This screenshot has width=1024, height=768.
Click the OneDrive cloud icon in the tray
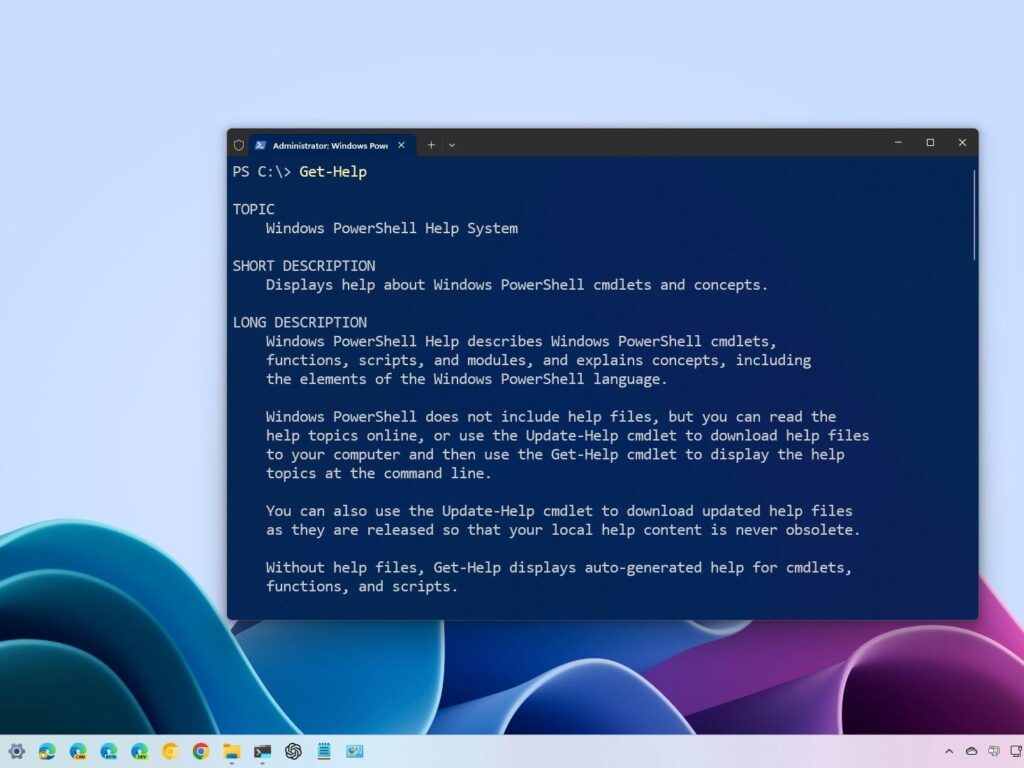(971, 751)
